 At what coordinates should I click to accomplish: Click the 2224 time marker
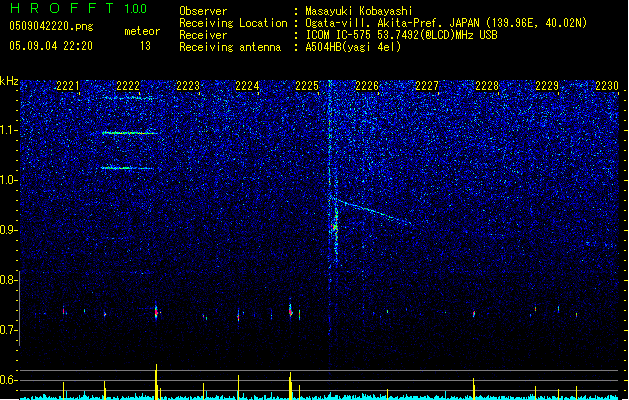[247, 86]
